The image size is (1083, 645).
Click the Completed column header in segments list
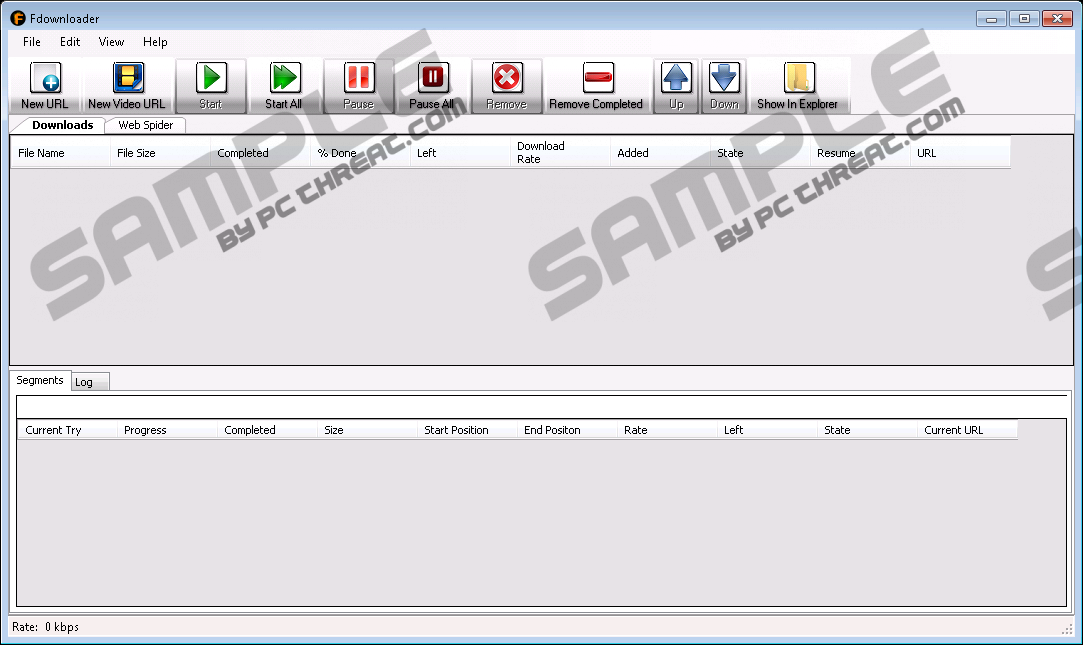(267, 430)
